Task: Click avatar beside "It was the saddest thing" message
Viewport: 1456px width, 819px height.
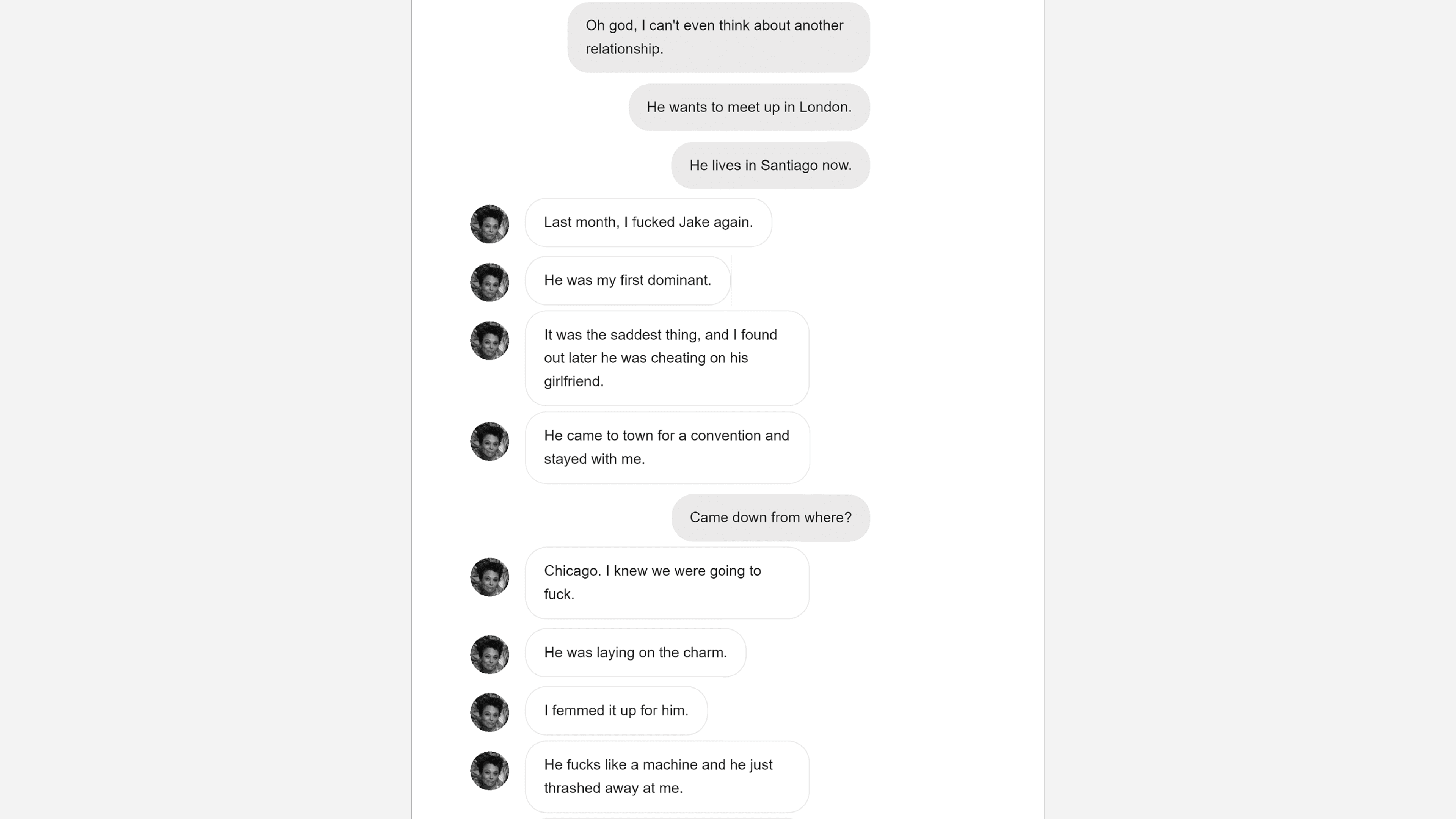Action: [490, 340]
